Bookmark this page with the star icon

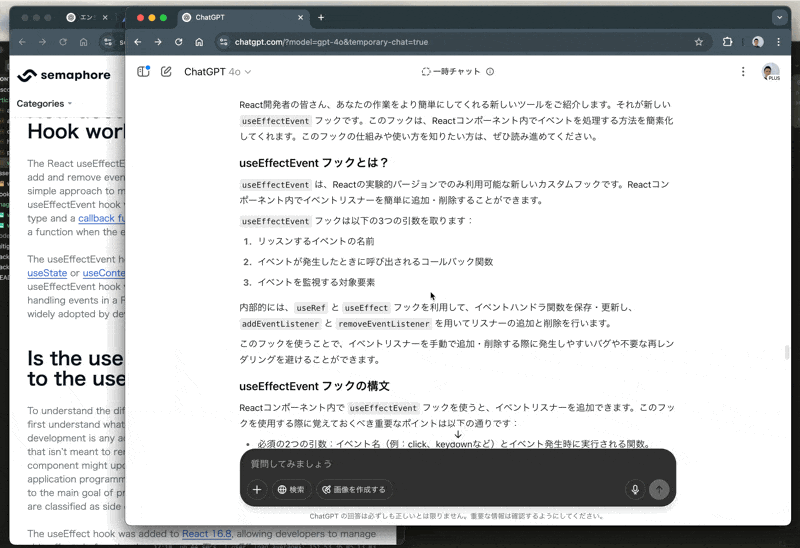pyautogui.click(x=698, y=42)
